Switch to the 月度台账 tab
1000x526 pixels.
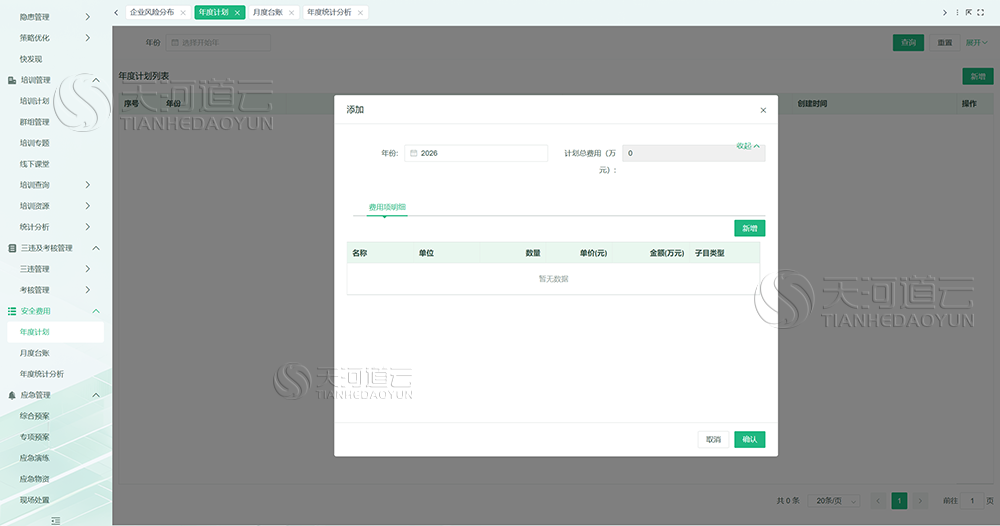pos(268,12)
